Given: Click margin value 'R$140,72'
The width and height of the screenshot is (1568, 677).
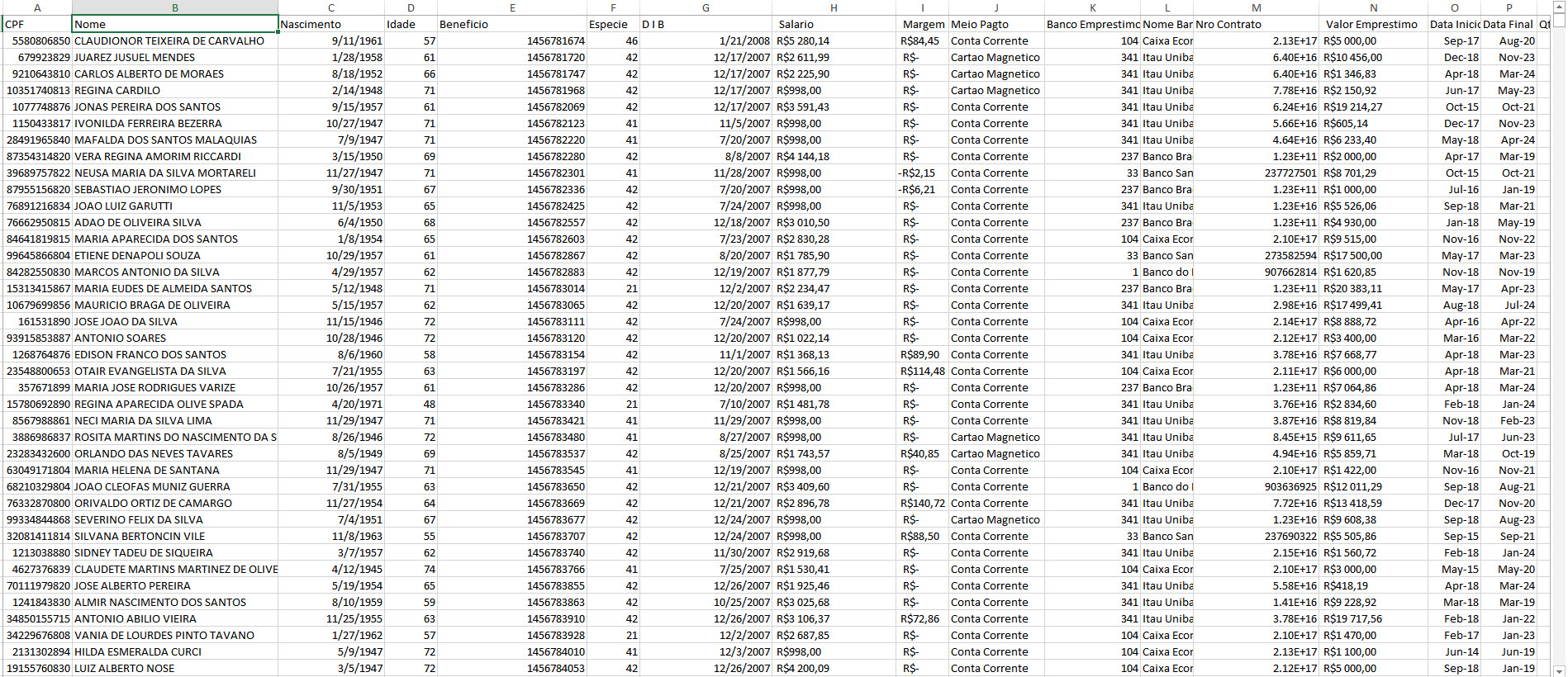Looking at the screenshot, I should click(x=923, y=503).
